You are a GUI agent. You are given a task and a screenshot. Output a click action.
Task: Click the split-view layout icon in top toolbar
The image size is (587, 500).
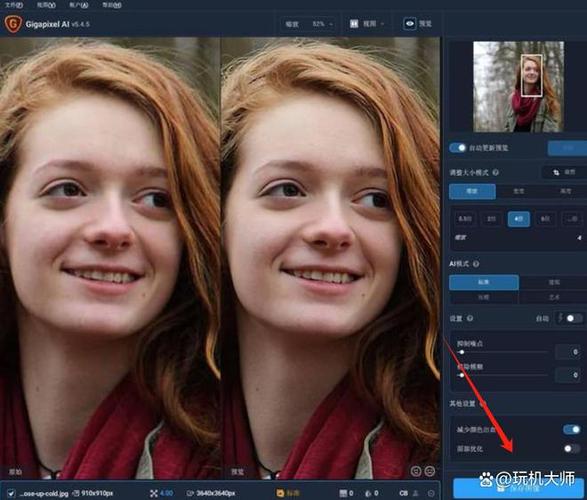[x=354, y=24]
